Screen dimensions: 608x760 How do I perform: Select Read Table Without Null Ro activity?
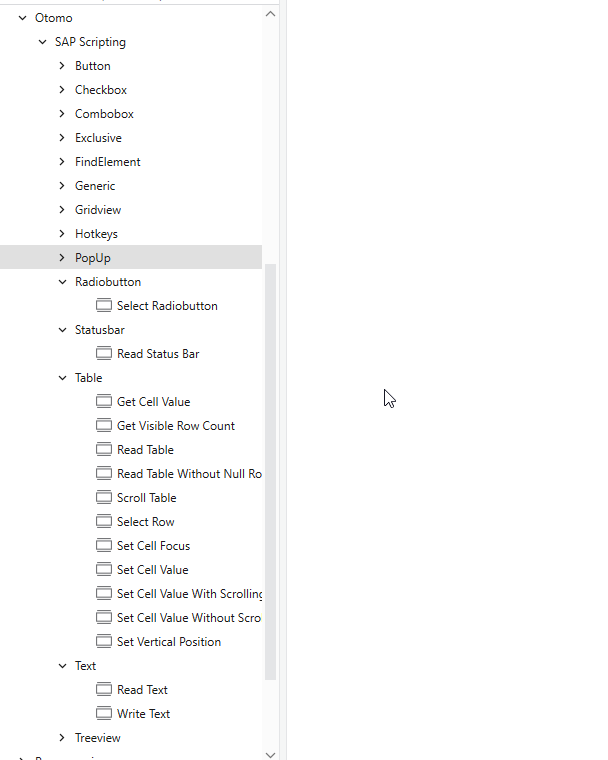click(189, 474)
